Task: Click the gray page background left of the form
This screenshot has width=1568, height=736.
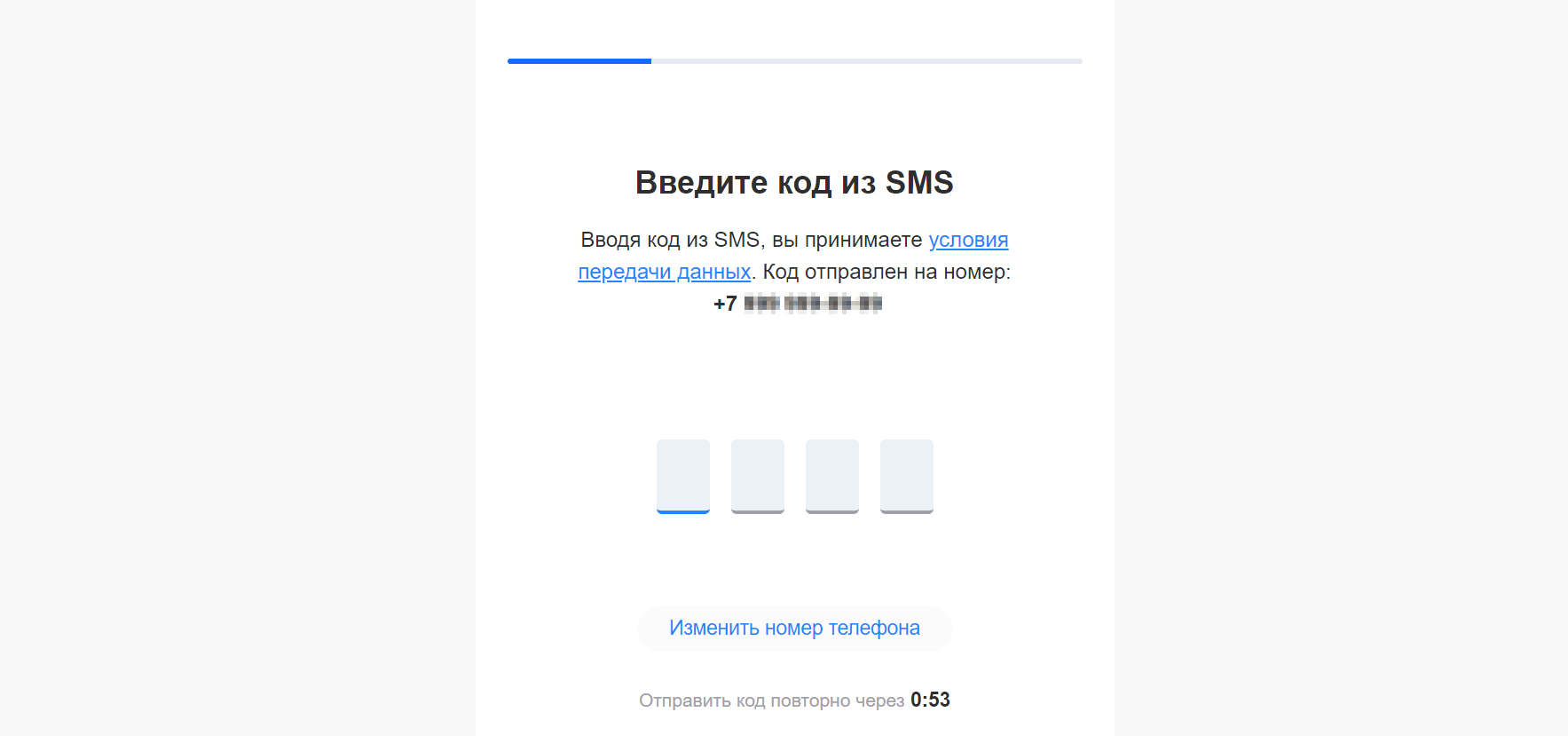Action: [238, 368]
